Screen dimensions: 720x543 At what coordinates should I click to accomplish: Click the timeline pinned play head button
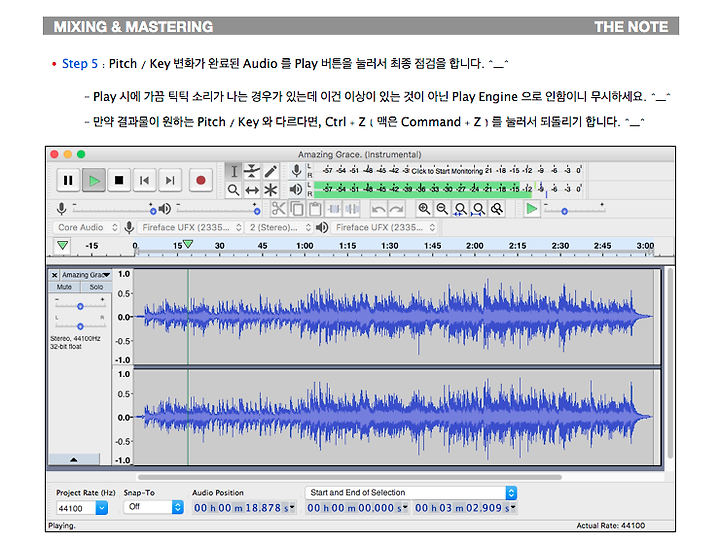click(x=62, y=246)
